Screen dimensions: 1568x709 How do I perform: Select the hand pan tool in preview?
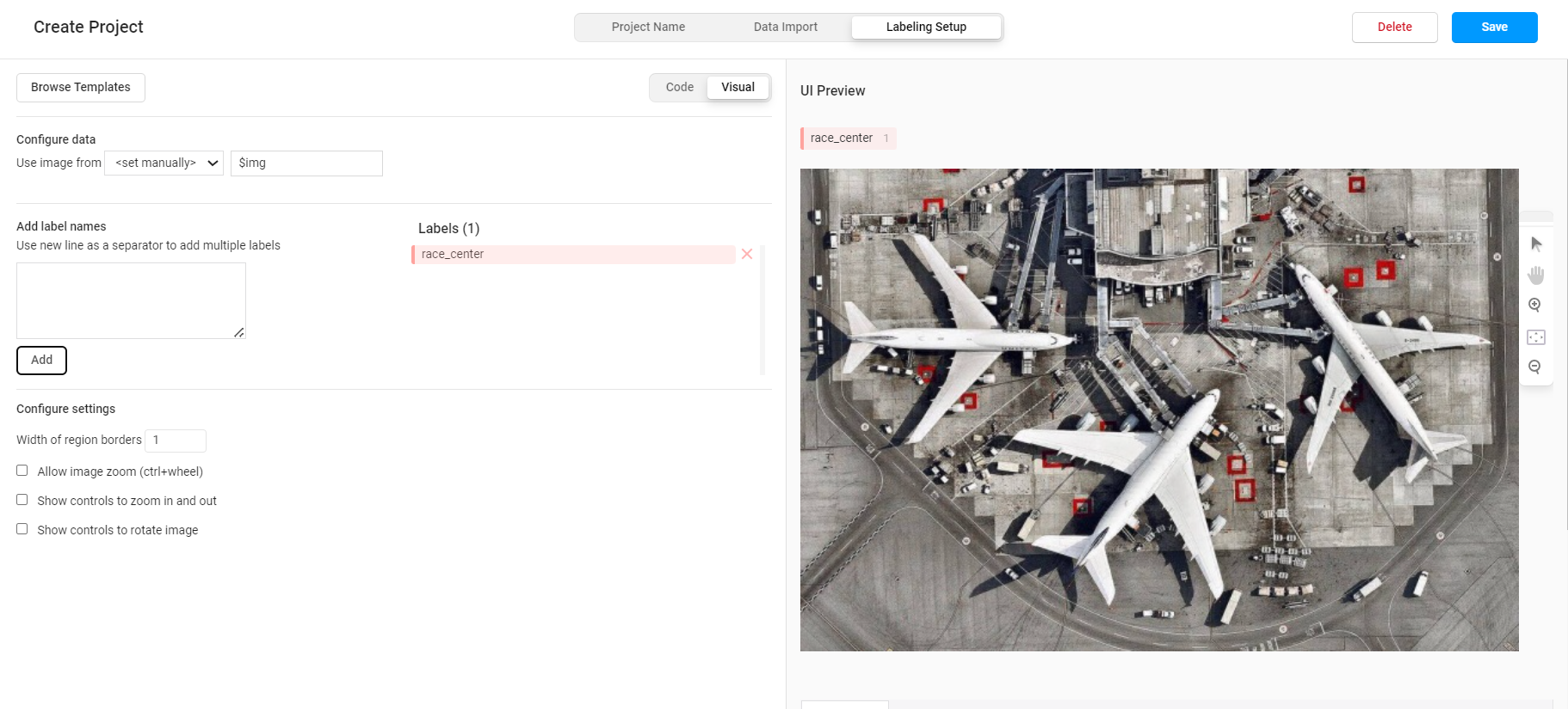pos(1536,274)
